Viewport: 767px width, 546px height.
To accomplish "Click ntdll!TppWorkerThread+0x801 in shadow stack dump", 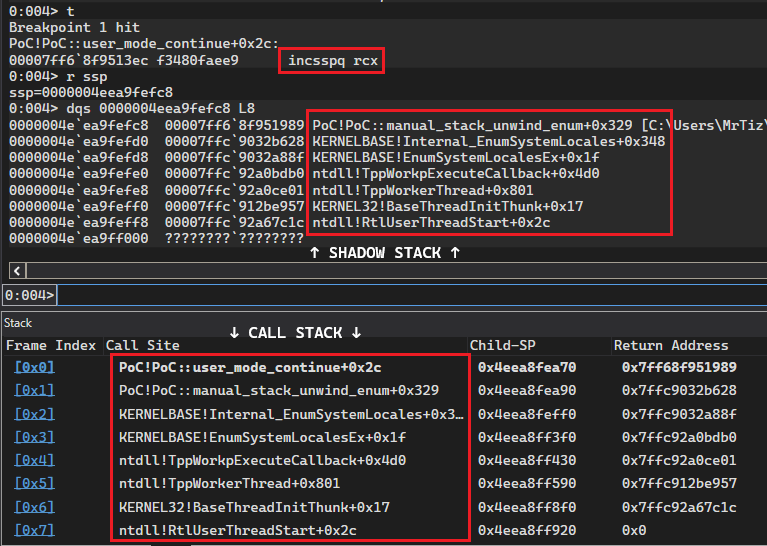I will [x=423, y=190].
